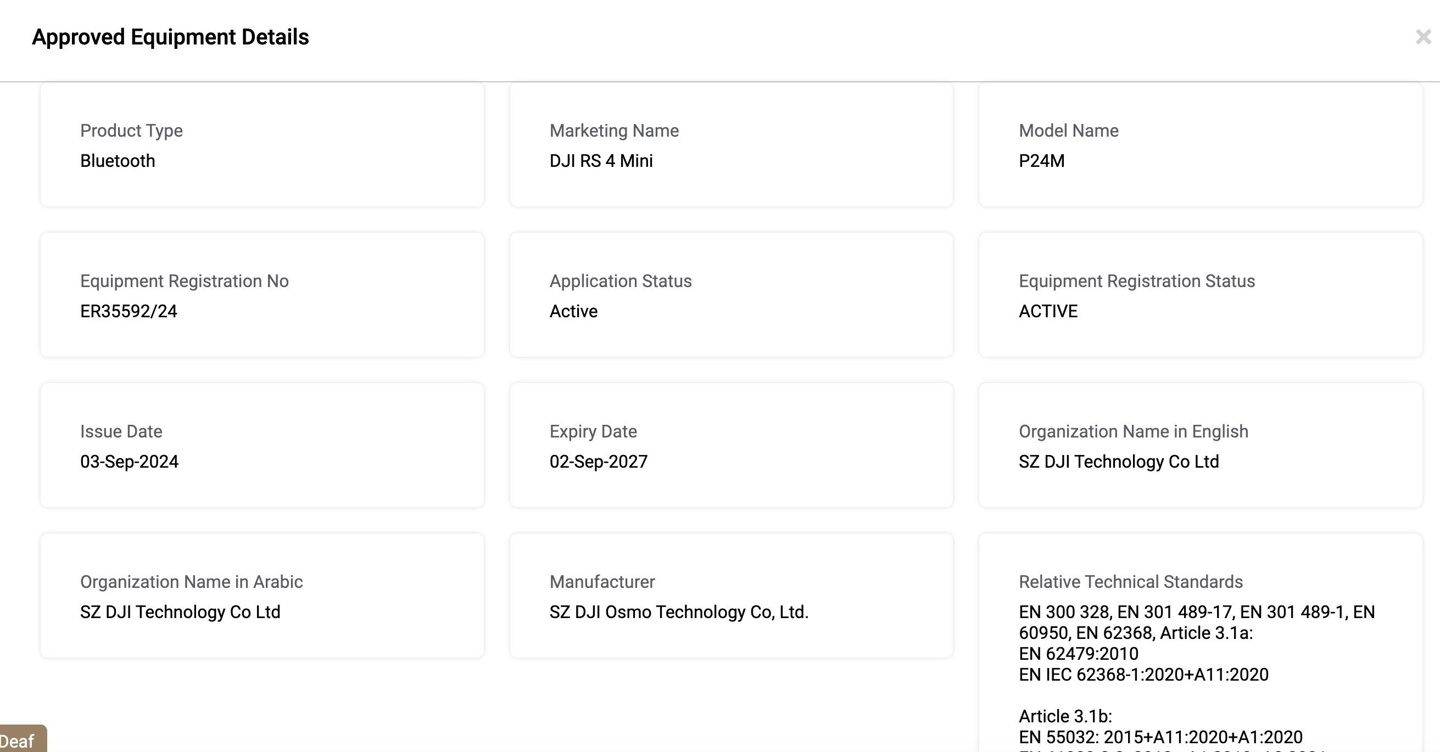Select the uppercase ACTIVE registration status
The image size is (1440, 752).
(1048, 311)
